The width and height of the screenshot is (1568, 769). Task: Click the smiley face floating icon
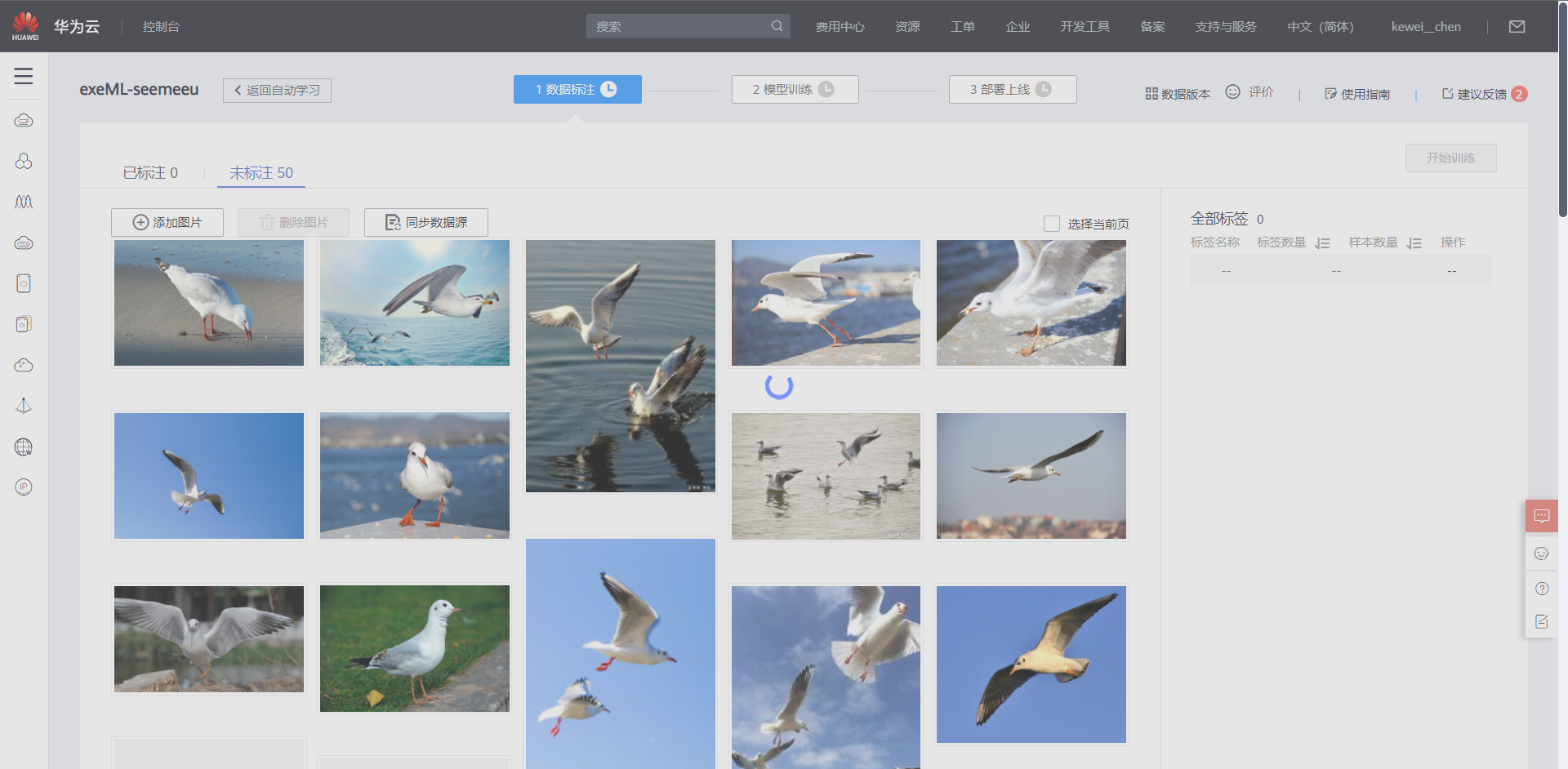[1542, 553]
